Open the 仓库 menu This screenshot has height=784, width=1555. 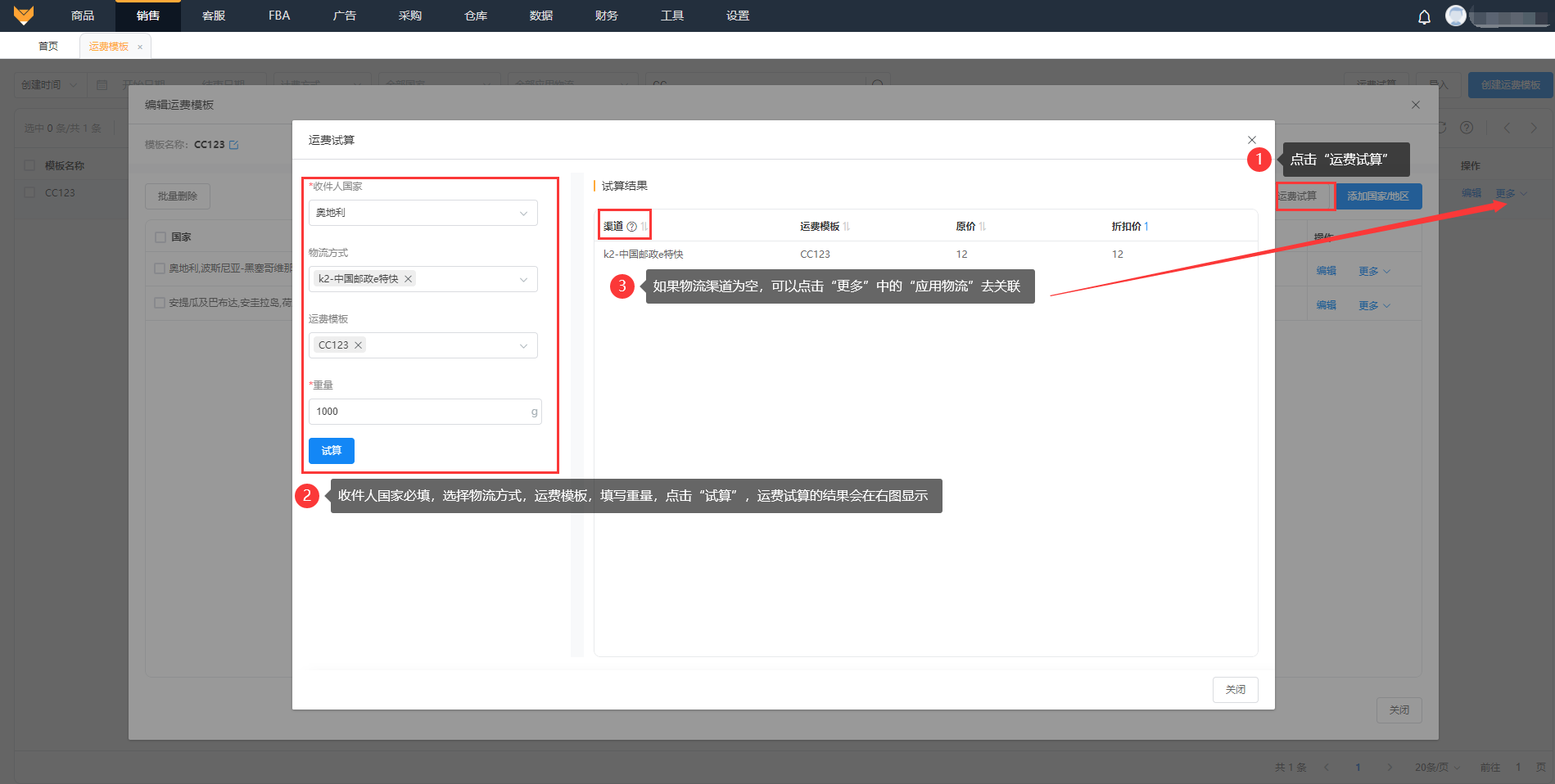[x=476, y=16]
